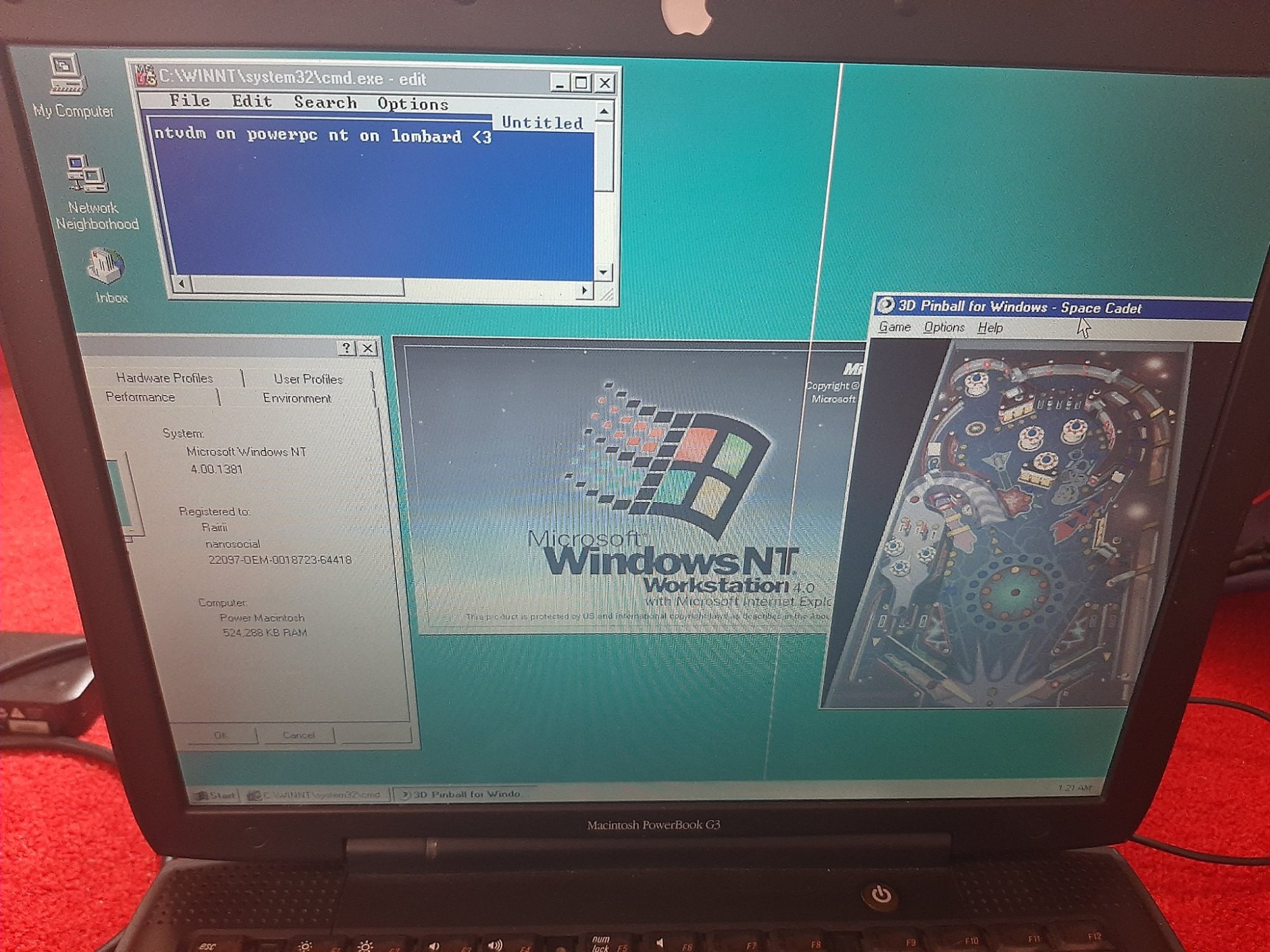Open the Game menu in Pinball

(x=894, y=327)
